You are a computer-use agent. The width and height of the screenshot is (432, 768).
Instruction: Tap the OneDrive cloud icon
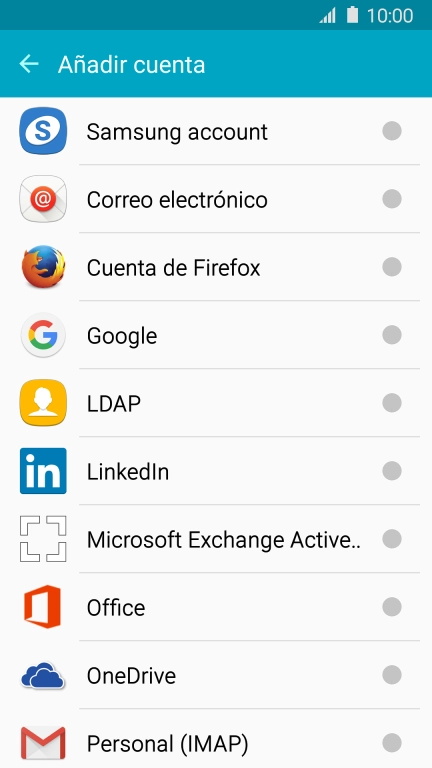point(43,675)
